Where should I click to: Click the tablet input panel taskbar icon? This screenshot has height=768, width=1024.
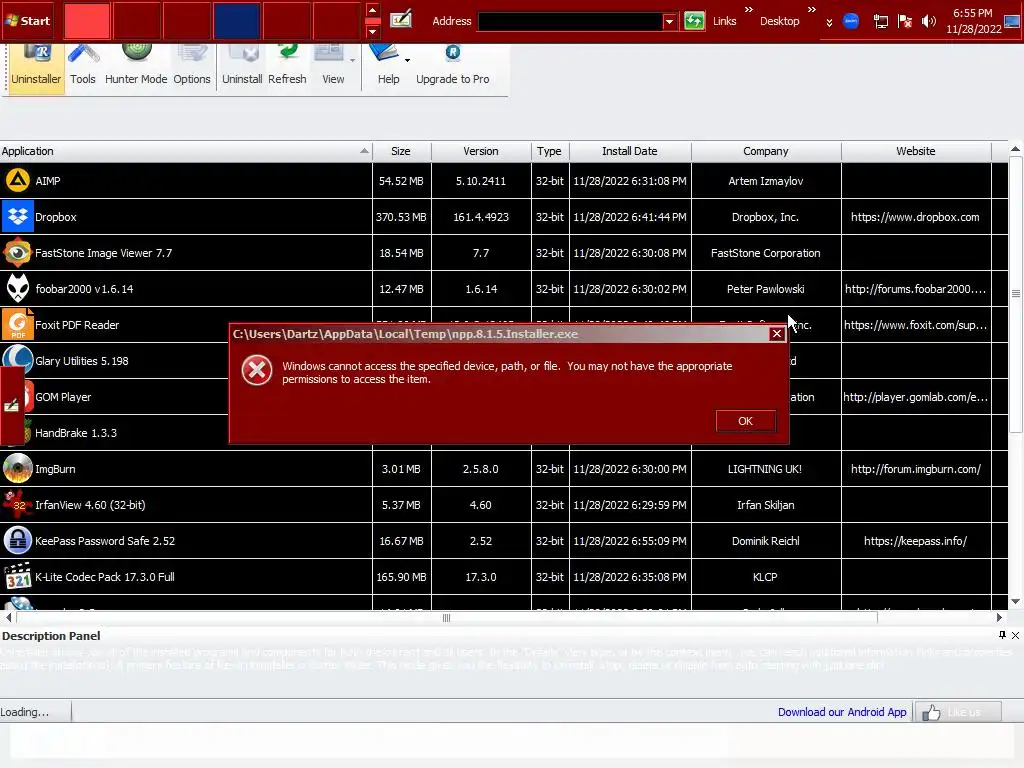click(401, 20)
